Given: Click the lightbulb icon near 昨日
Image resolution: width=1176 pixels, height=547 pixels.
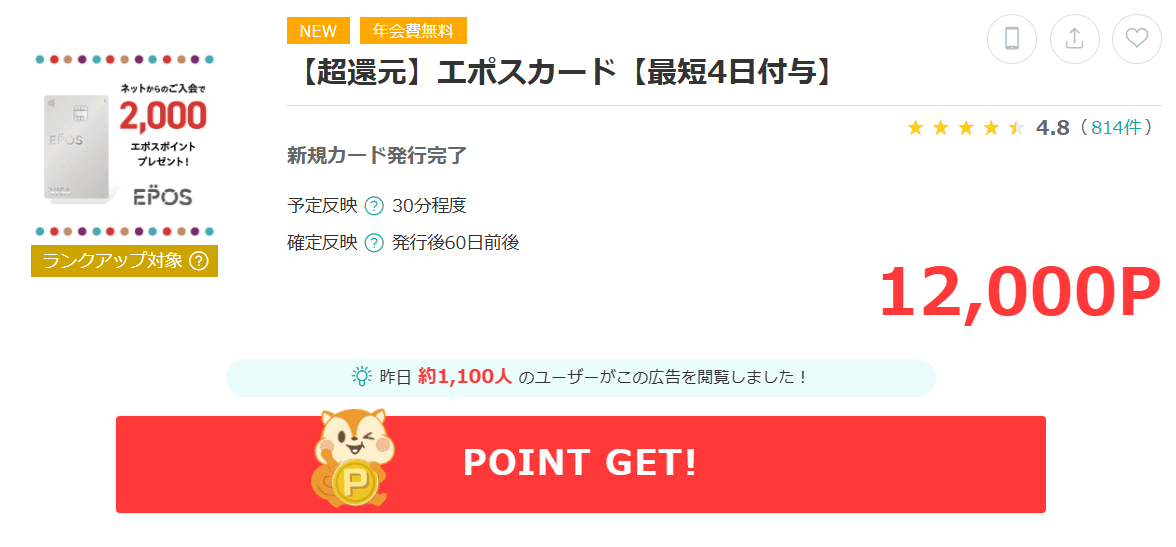Looking at the screenshot, I should point(362,377).
